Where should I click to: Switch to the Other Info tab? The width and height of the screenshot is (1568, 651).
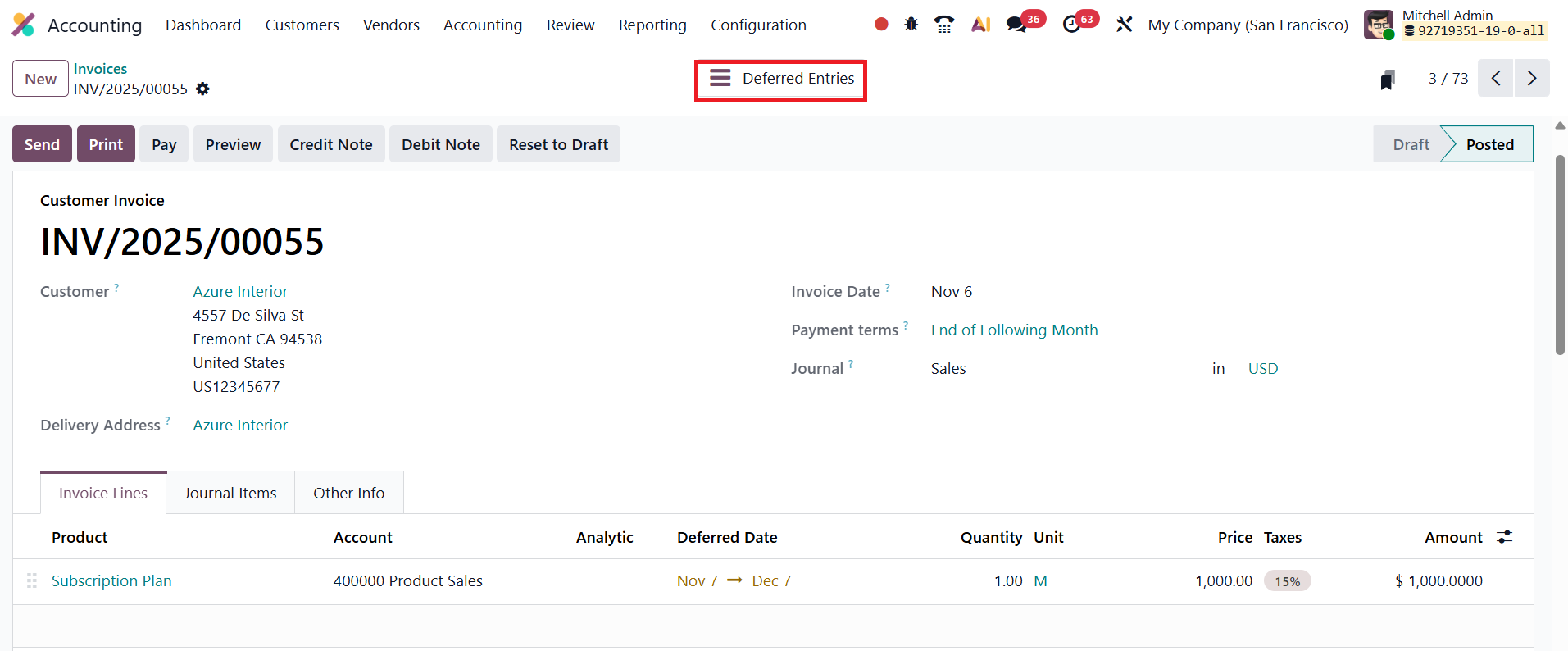point(348,493)
